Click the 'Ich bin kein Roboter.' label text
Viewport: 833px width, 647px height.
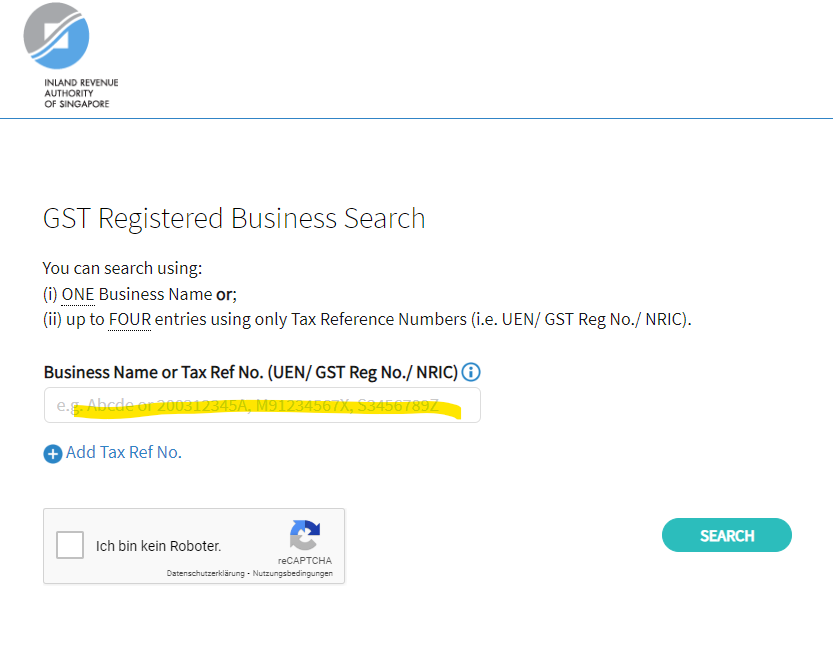pyautogui.click(x=158, y=546)
